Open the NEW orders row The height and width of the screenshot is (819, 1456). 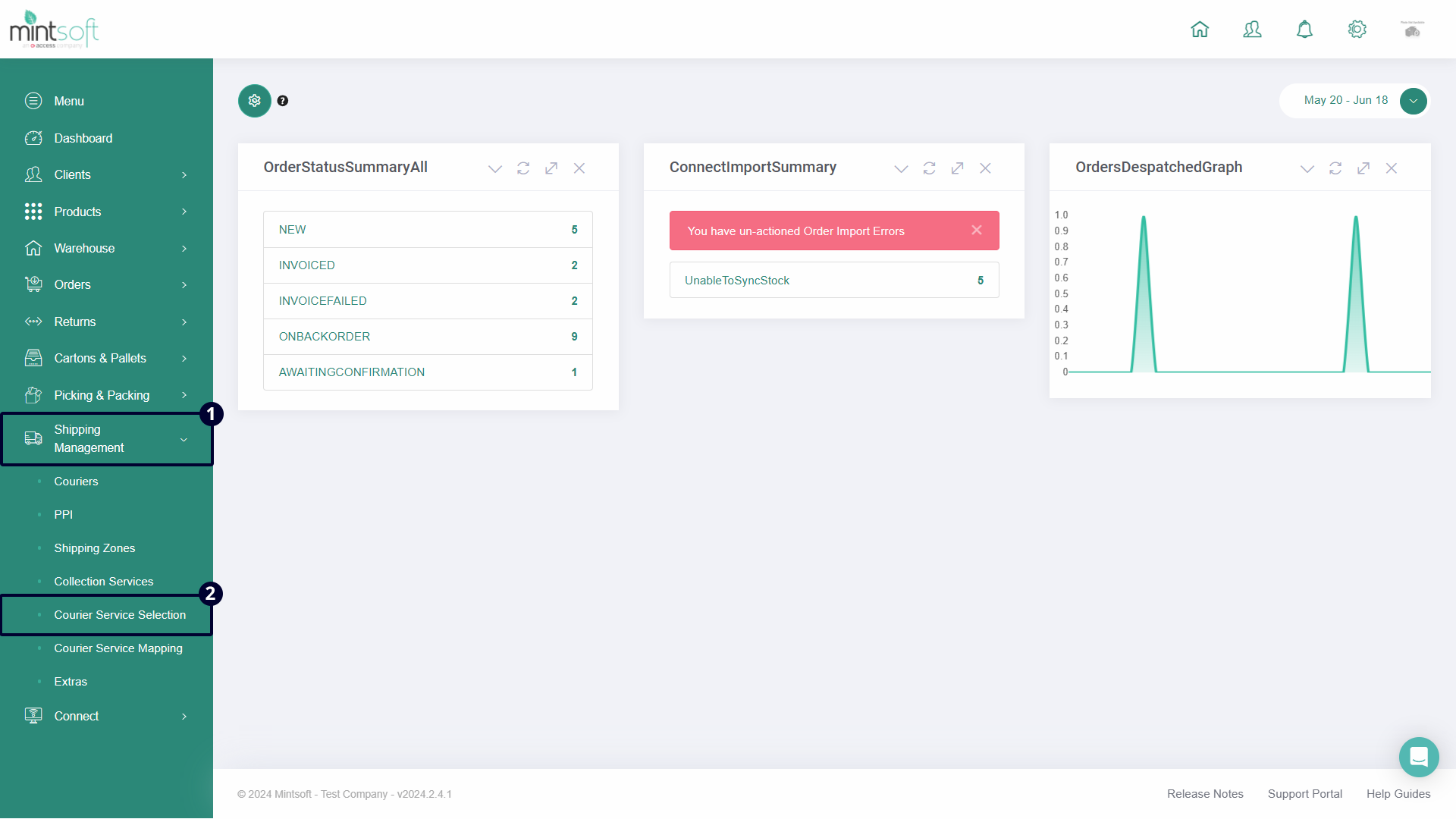(x=428, y=230)
